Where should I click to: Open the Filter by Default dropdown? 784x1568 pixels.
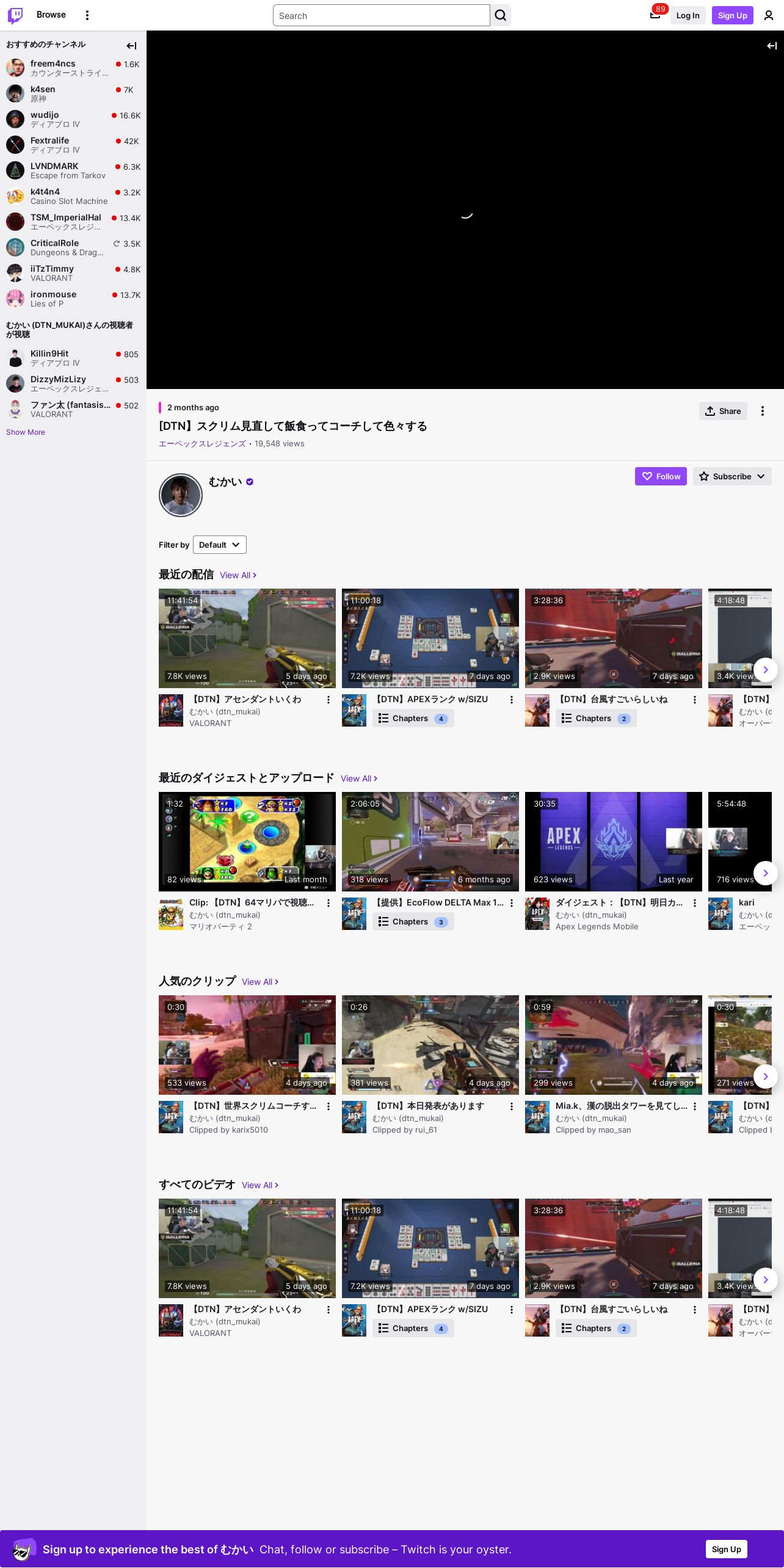[x=220, y=545]
